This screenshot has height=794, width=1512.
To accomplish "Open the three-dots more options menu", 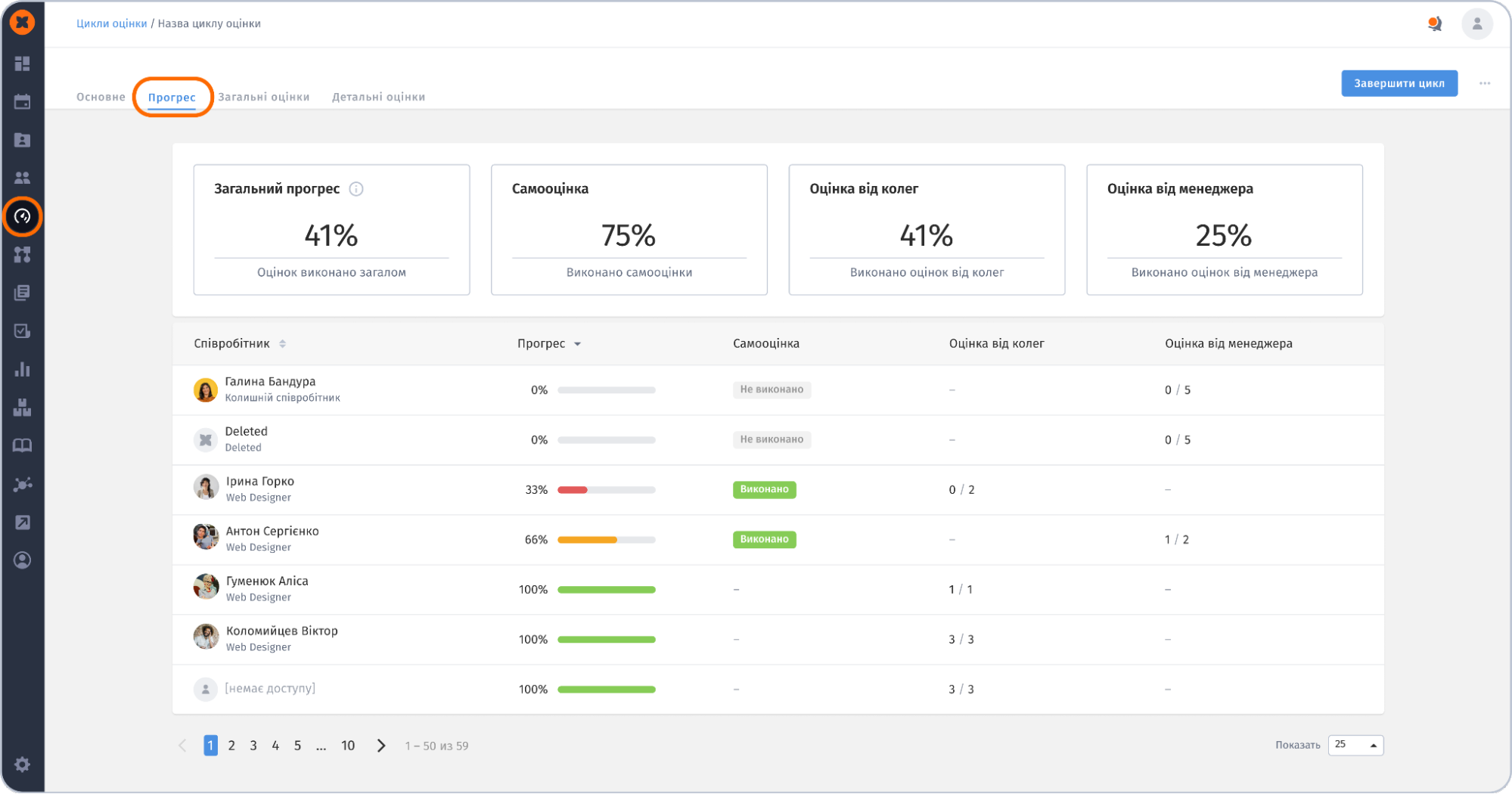I will coord(1485,83).
